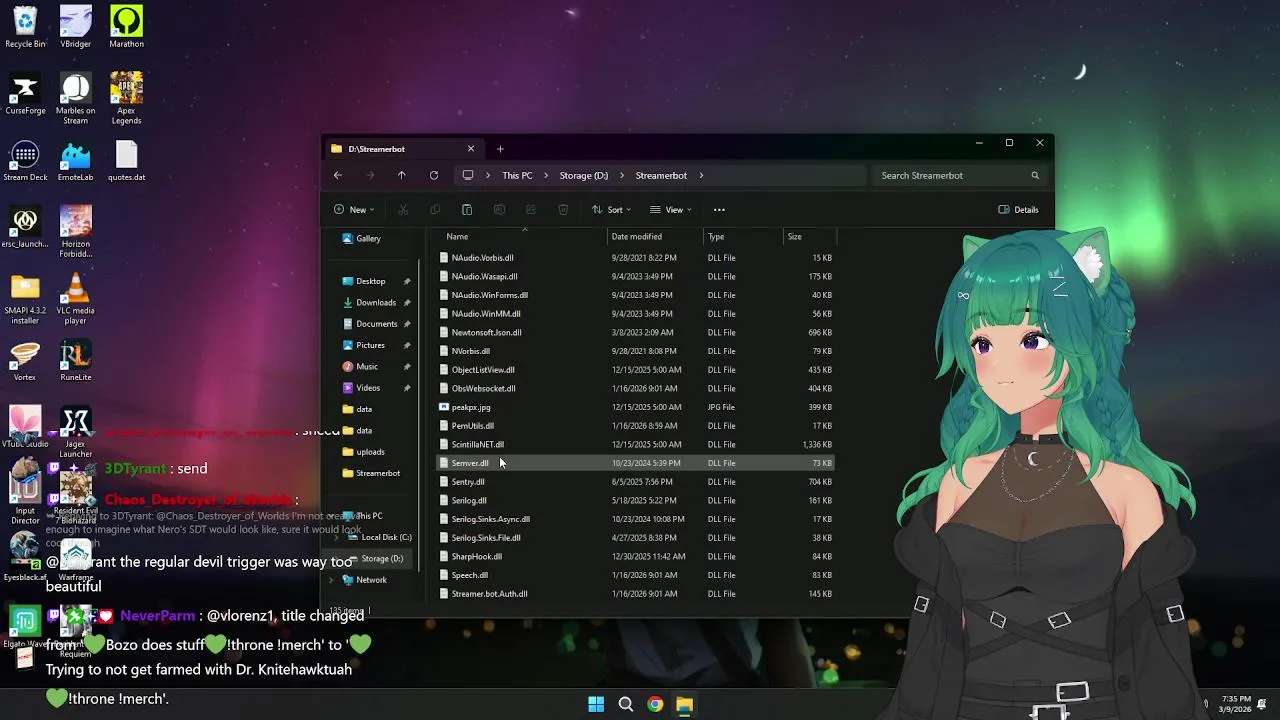Viewport: 1280px width, 720px height.
Task: Expand Local Disk (C:) tree node
Action: (x=338, y=537)
